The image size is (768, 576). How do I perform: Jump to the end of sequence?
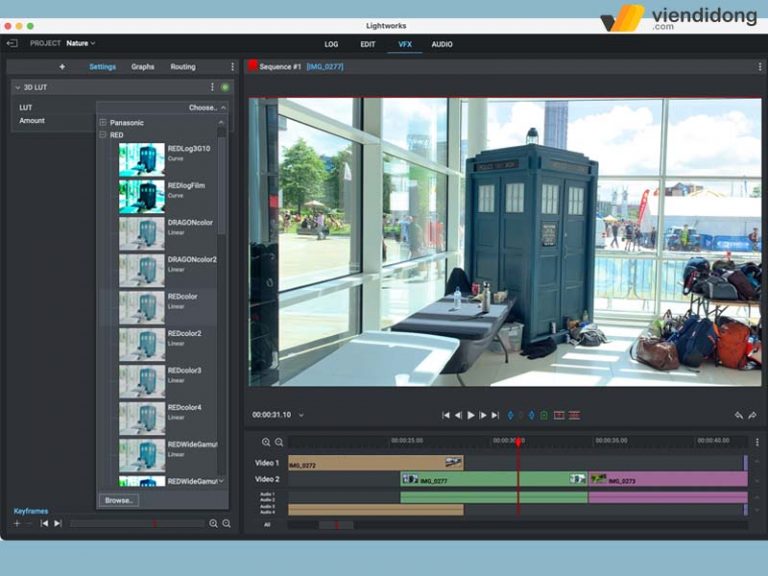(496, 415)
